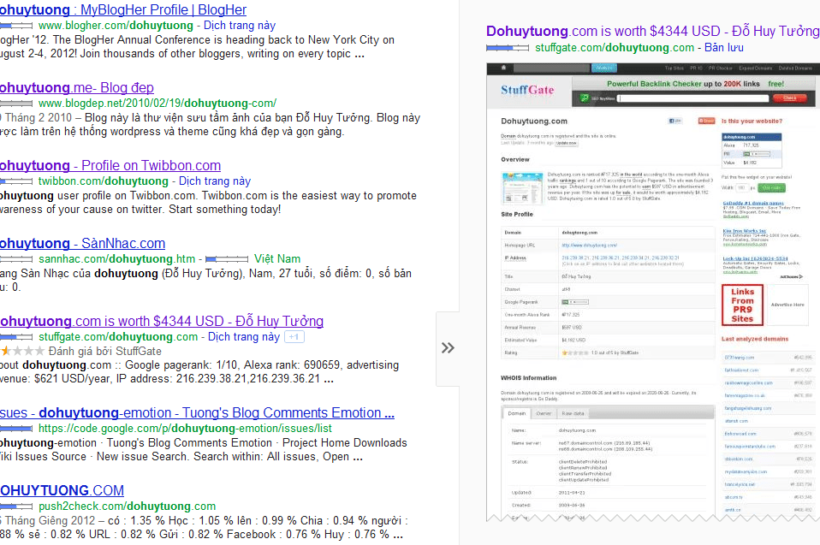The height and width of the screenshot is (545, 820).
Task: Click website screenshot thumbnail in preview Overview
Action: click(522, 187)
